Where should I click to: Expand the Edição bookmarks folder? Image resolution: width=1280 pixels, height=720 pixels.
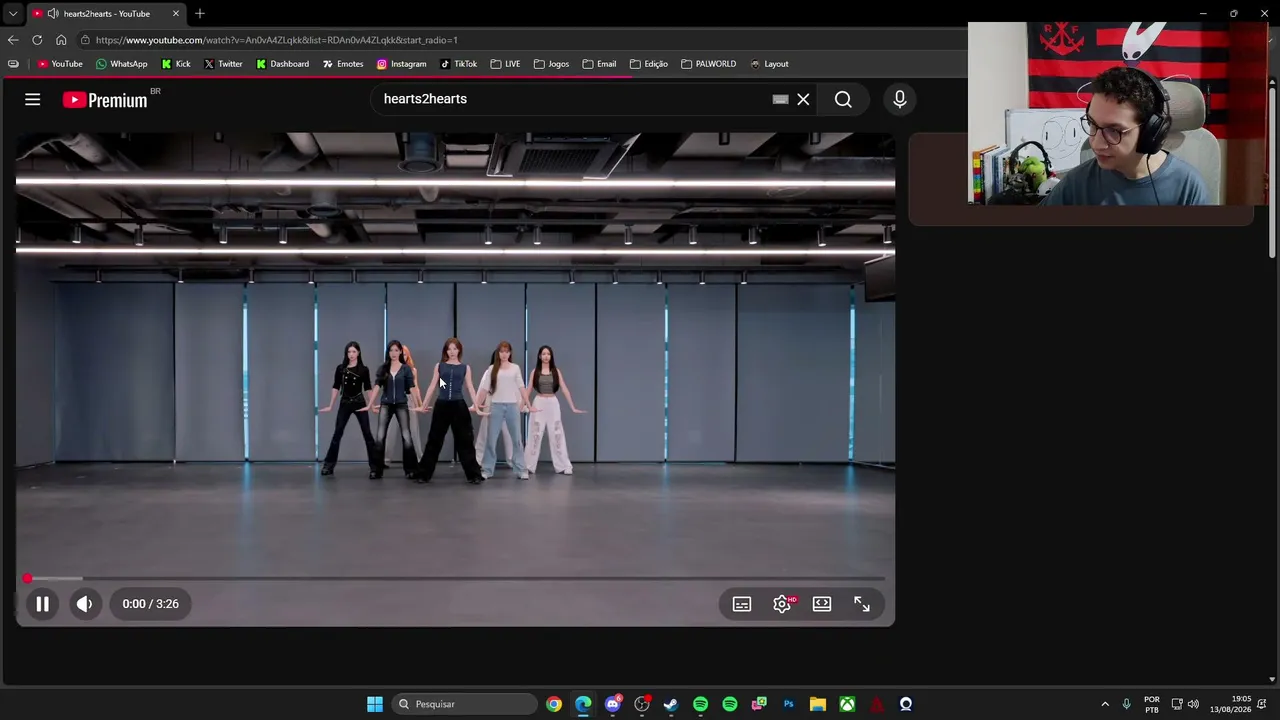pyautogui.click(x=649, y=64)
